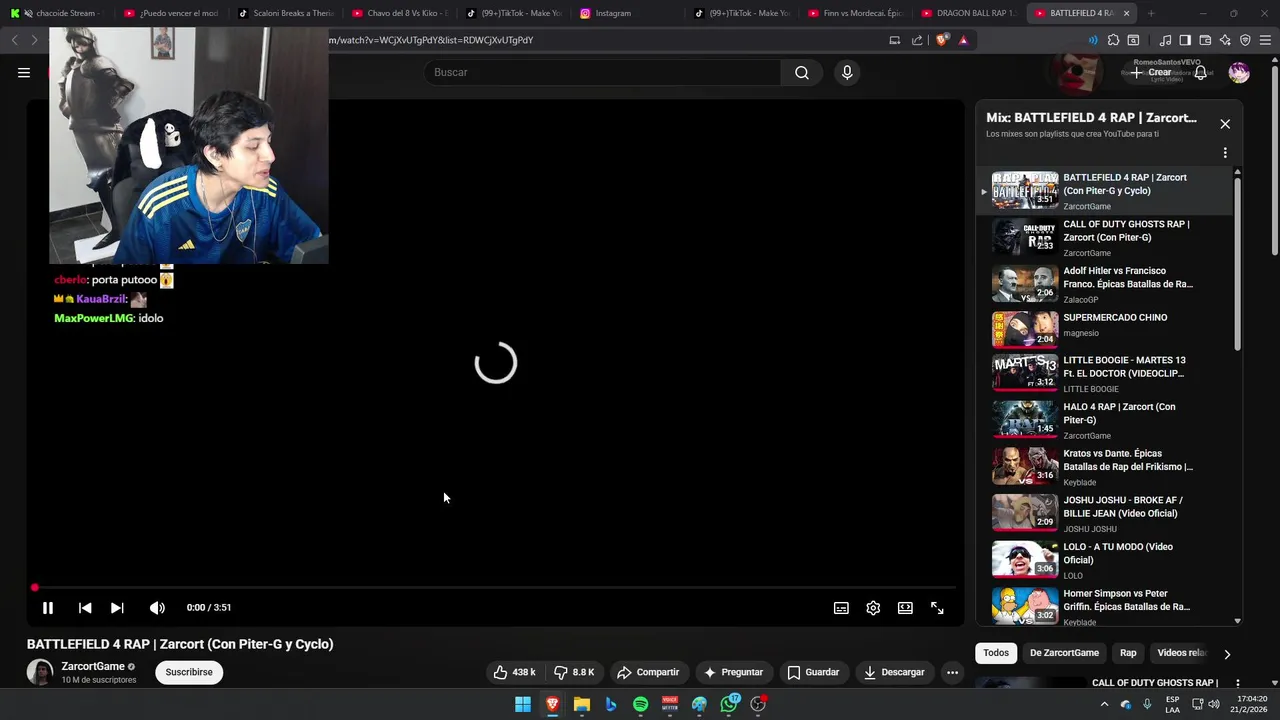Open the browser extensions puzzle icon
Screen dimensions: 1280x720
pyautogui.click(x=1113, y=40)
